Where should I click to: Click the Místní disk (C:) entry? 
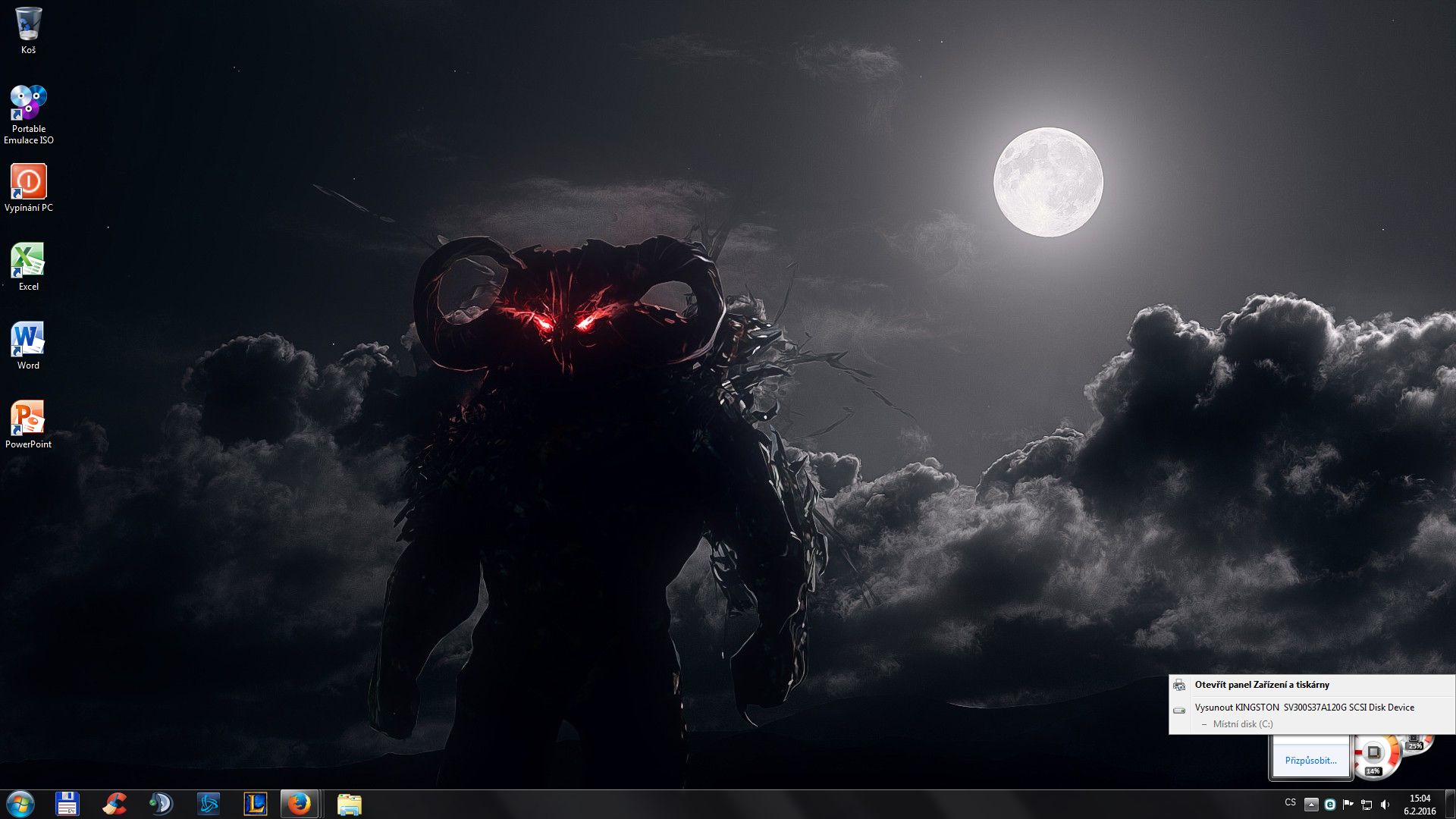point(1243,724)
